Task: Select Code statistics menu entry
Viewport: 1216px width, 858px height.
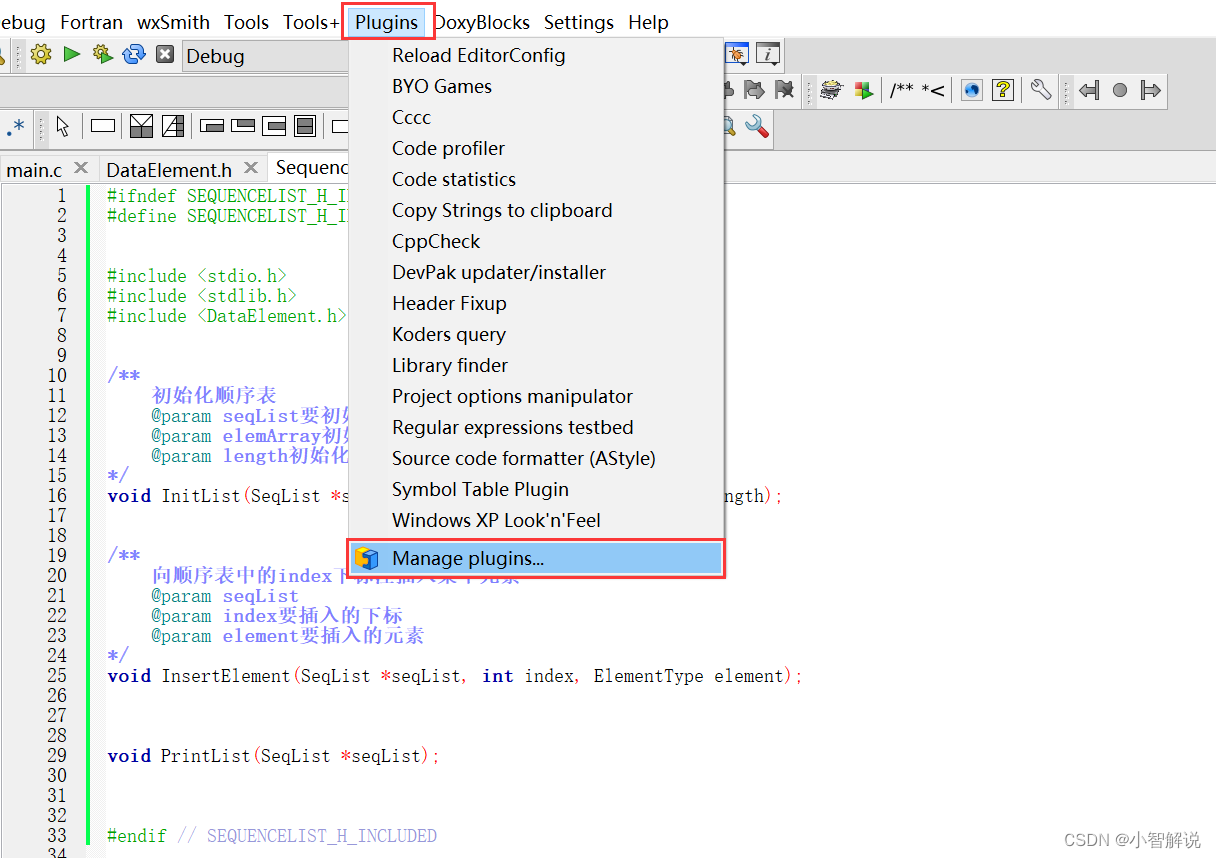Action: [536, 180]
